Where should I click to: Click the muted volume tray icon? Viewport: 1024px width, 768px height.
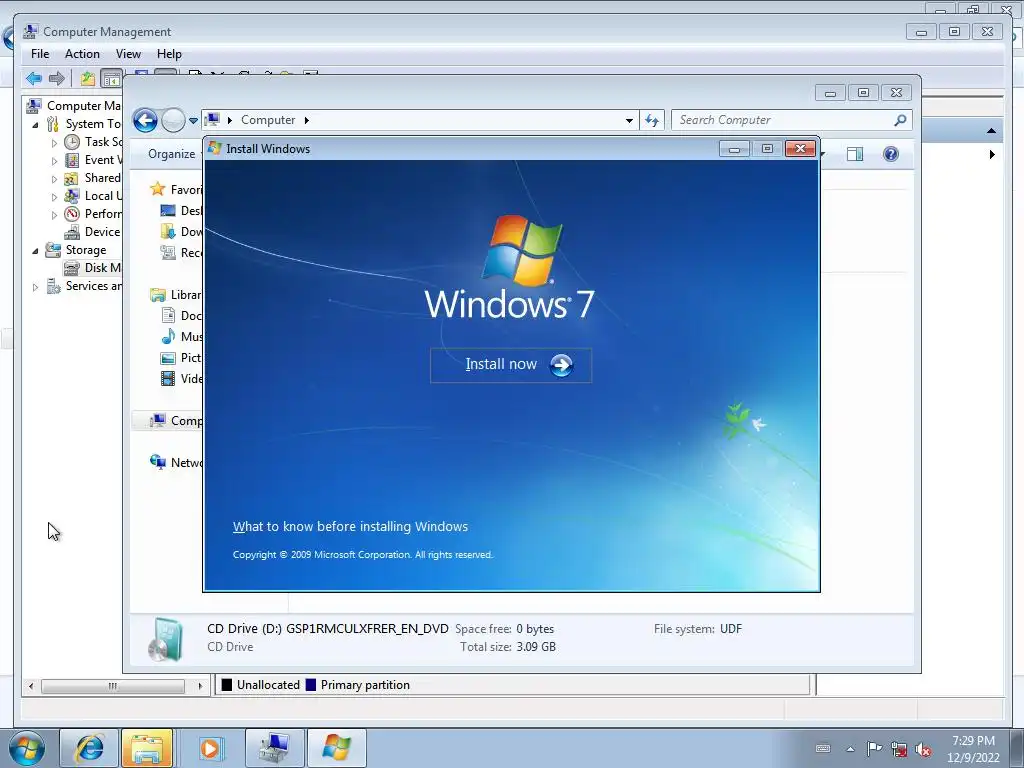(923, 749)
